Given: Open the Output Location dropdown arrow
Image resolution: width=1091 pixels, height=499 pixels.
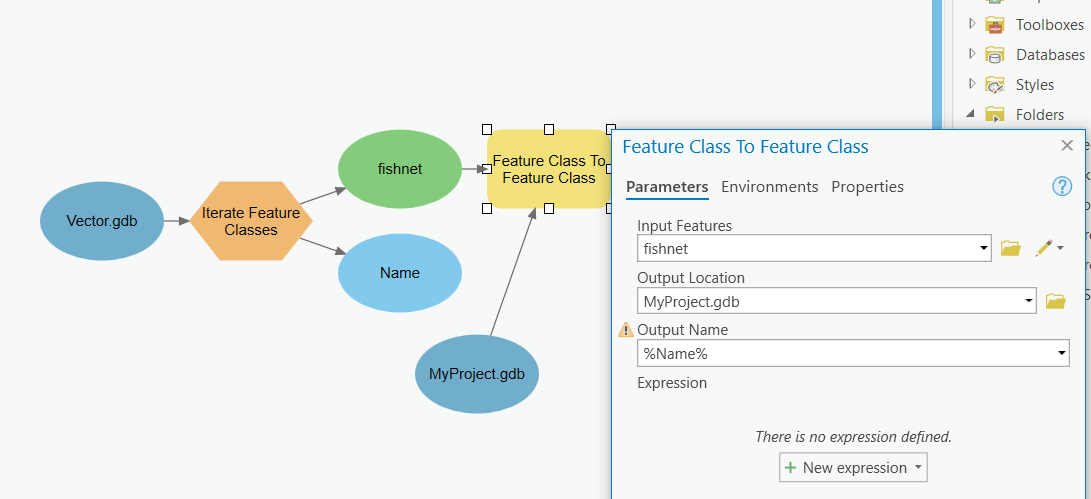Looking at the screenshot, I should 1029,300.
